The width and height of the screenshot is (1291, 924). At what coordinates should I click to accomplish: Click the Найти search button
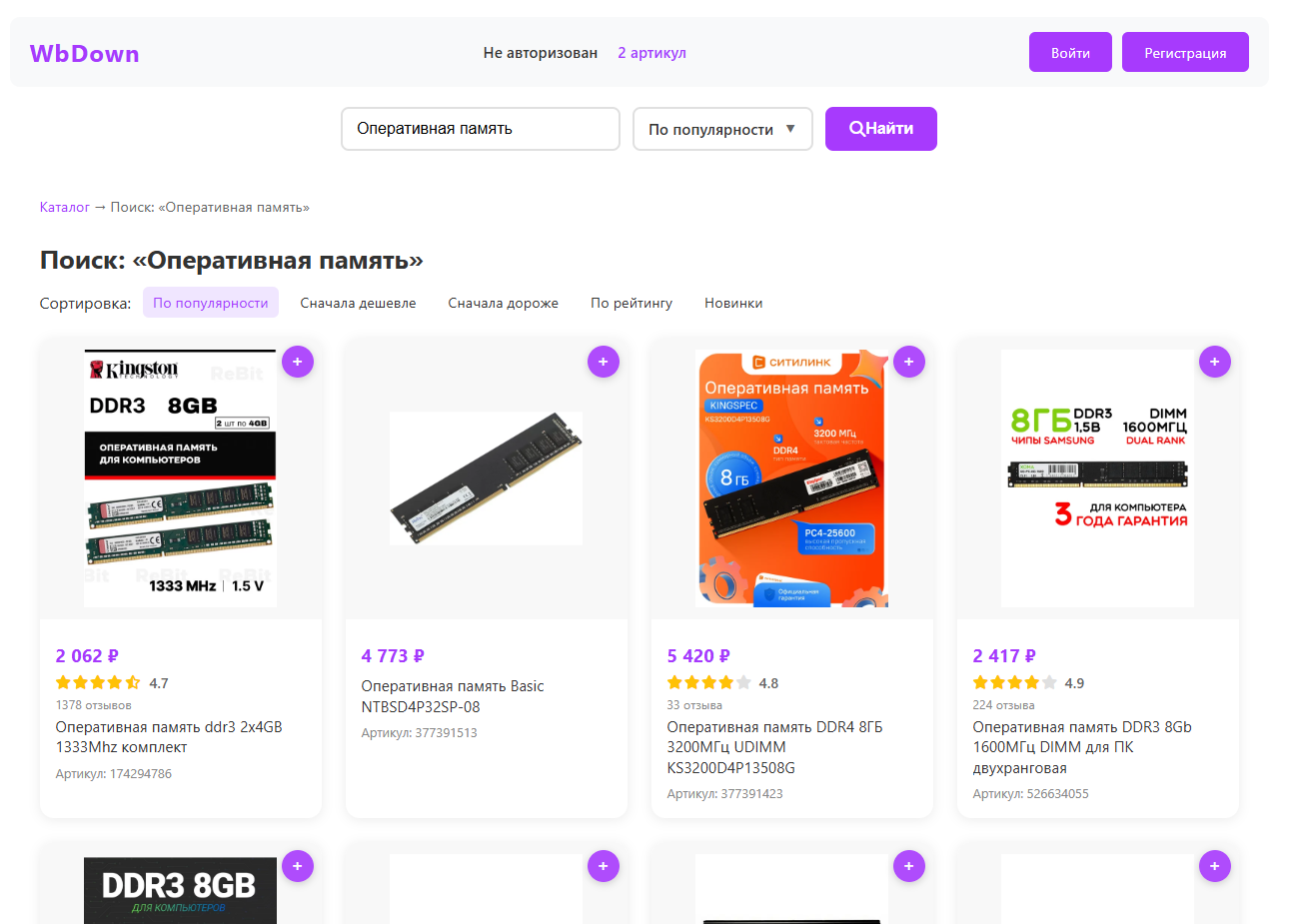pos(881,129)
